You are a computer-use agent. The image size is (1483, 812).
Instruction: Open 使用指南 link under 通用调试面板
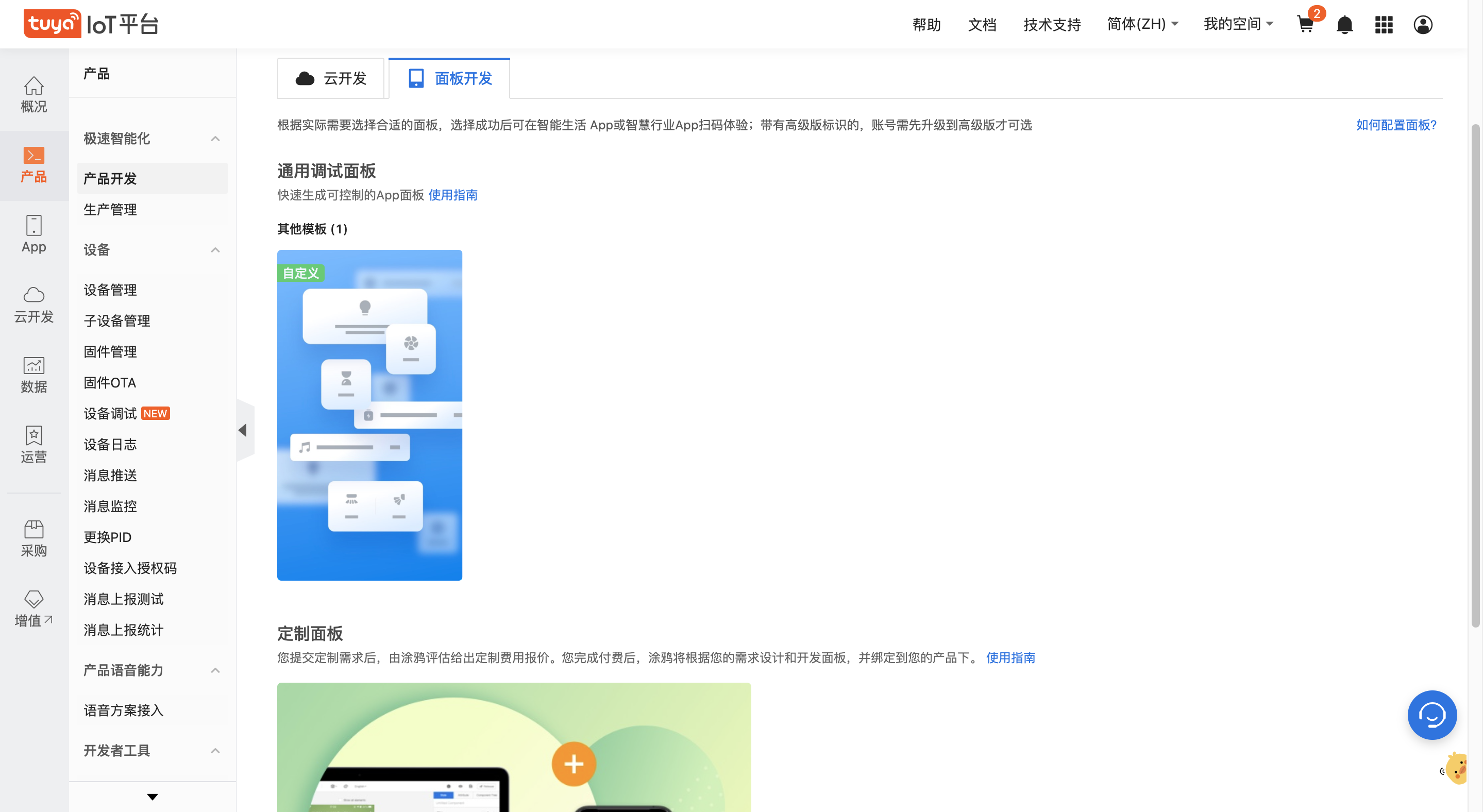pos(452,195)
